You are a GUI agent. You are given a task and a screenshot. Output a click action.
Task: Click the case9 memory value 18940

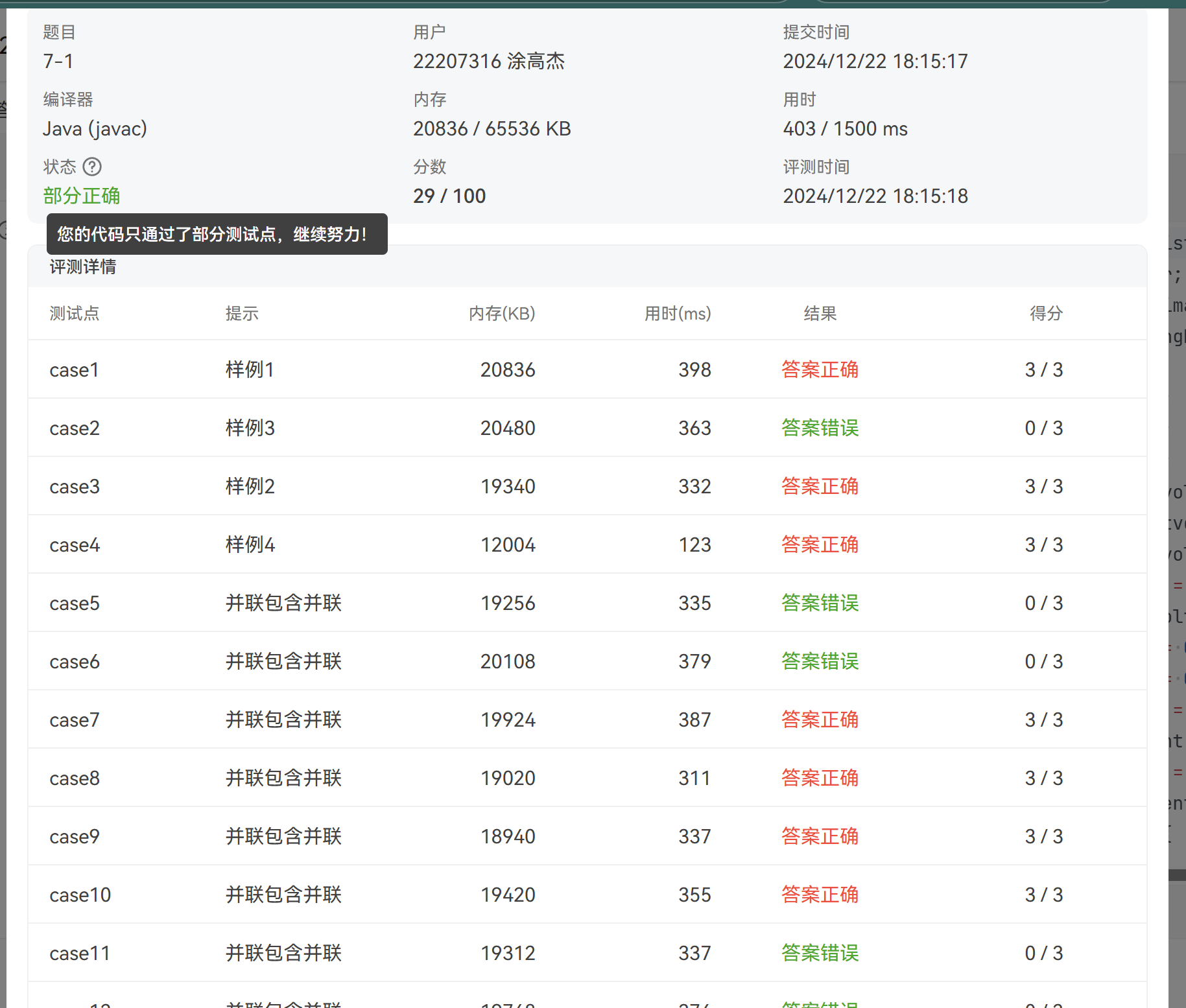[508, 836]
